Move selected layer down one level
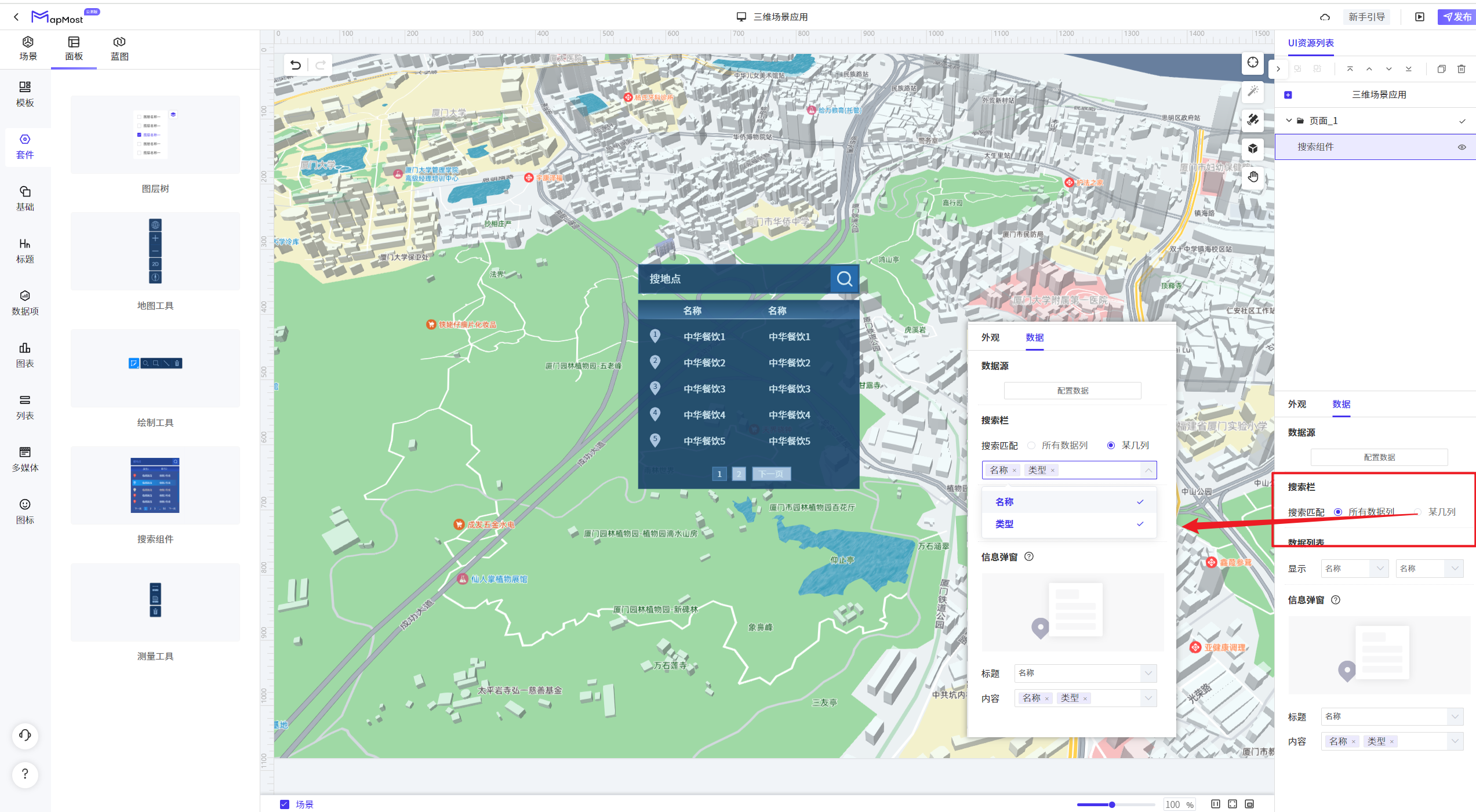1476x812 pixels. (x=1389, y=69)
